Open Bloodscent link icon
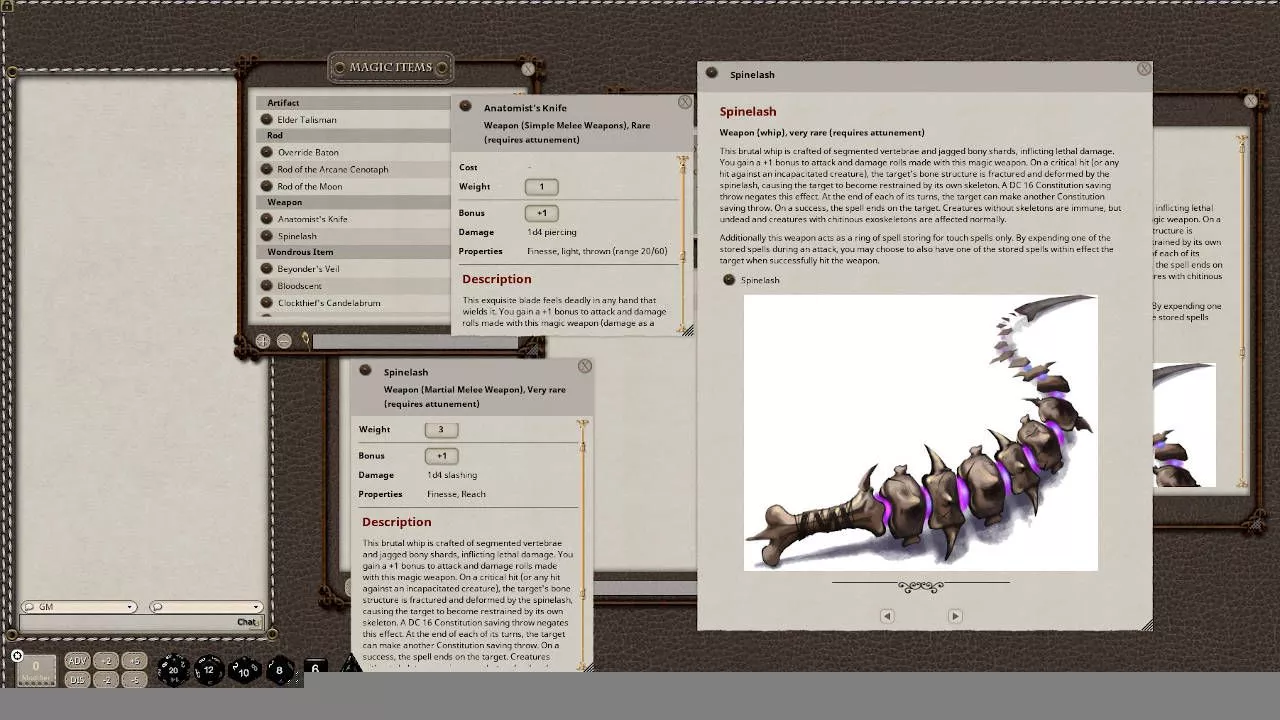 [x=266, y=286]
